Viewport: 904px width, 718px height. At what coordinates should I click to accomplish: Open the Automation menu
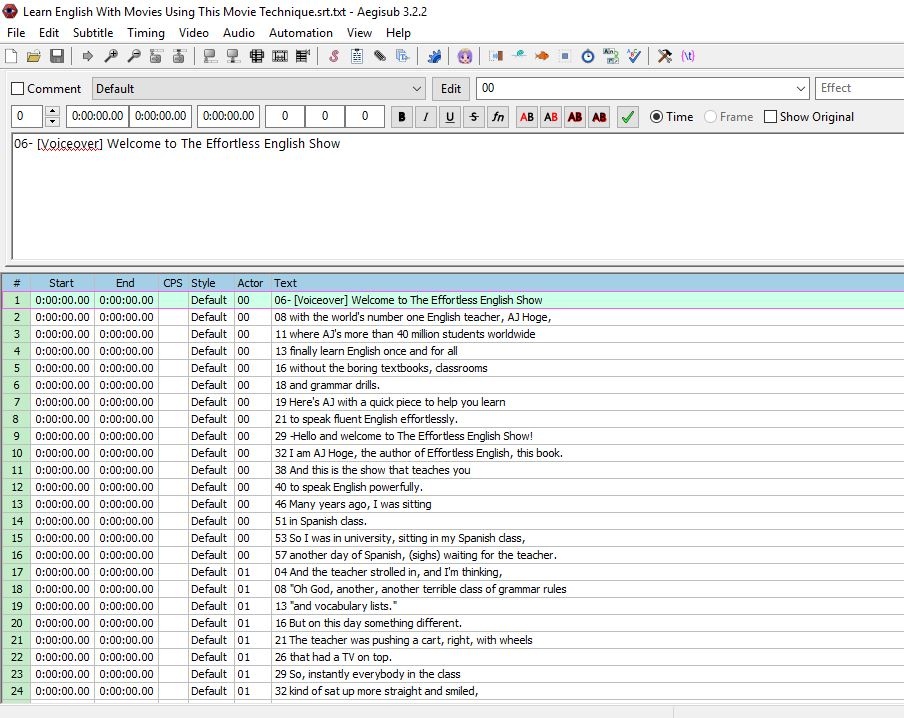[x=300, y=33]
